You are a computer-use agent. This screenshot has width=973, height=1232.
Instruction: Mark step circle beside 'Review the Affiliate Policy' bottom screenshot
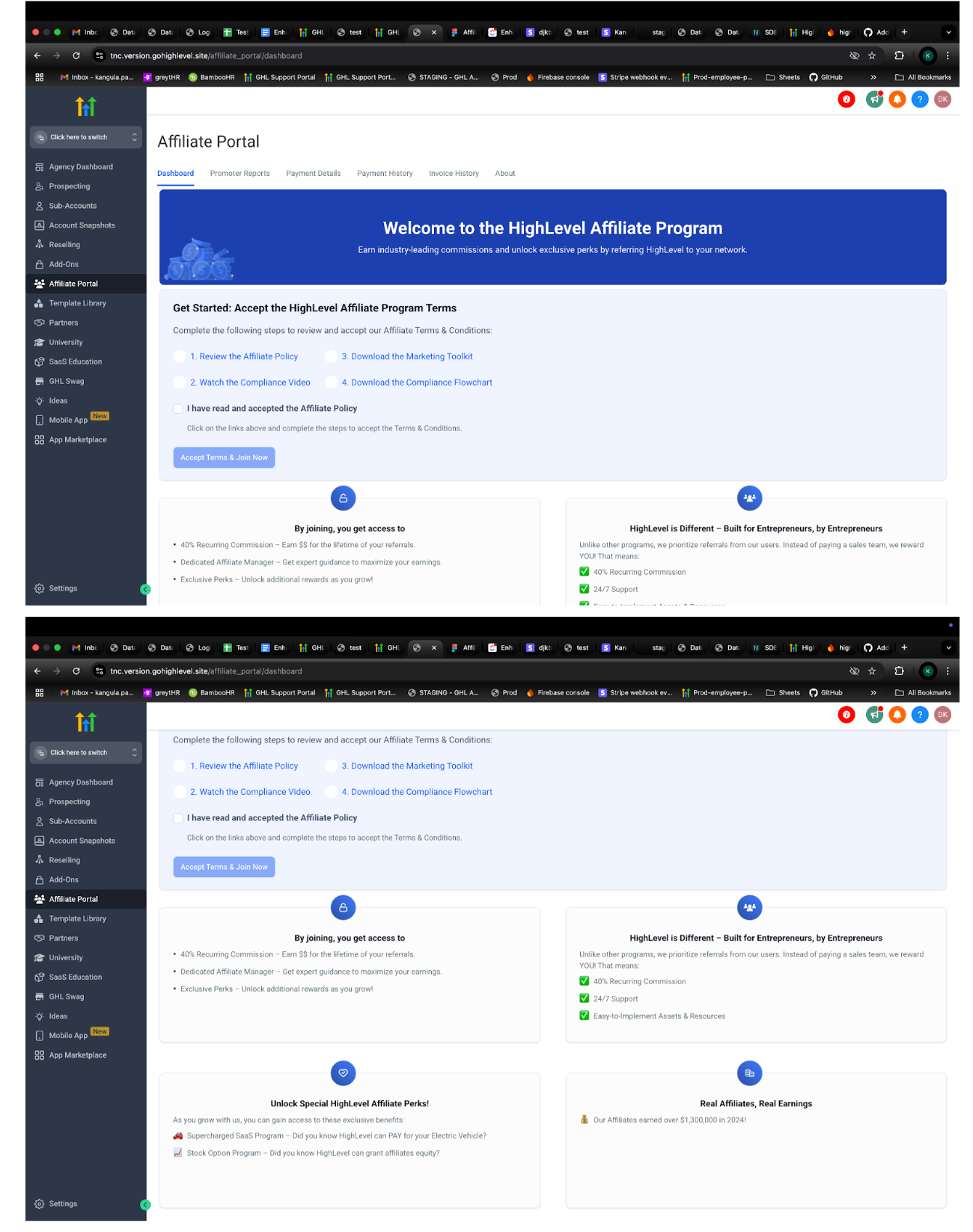click(x=179, y=766)
